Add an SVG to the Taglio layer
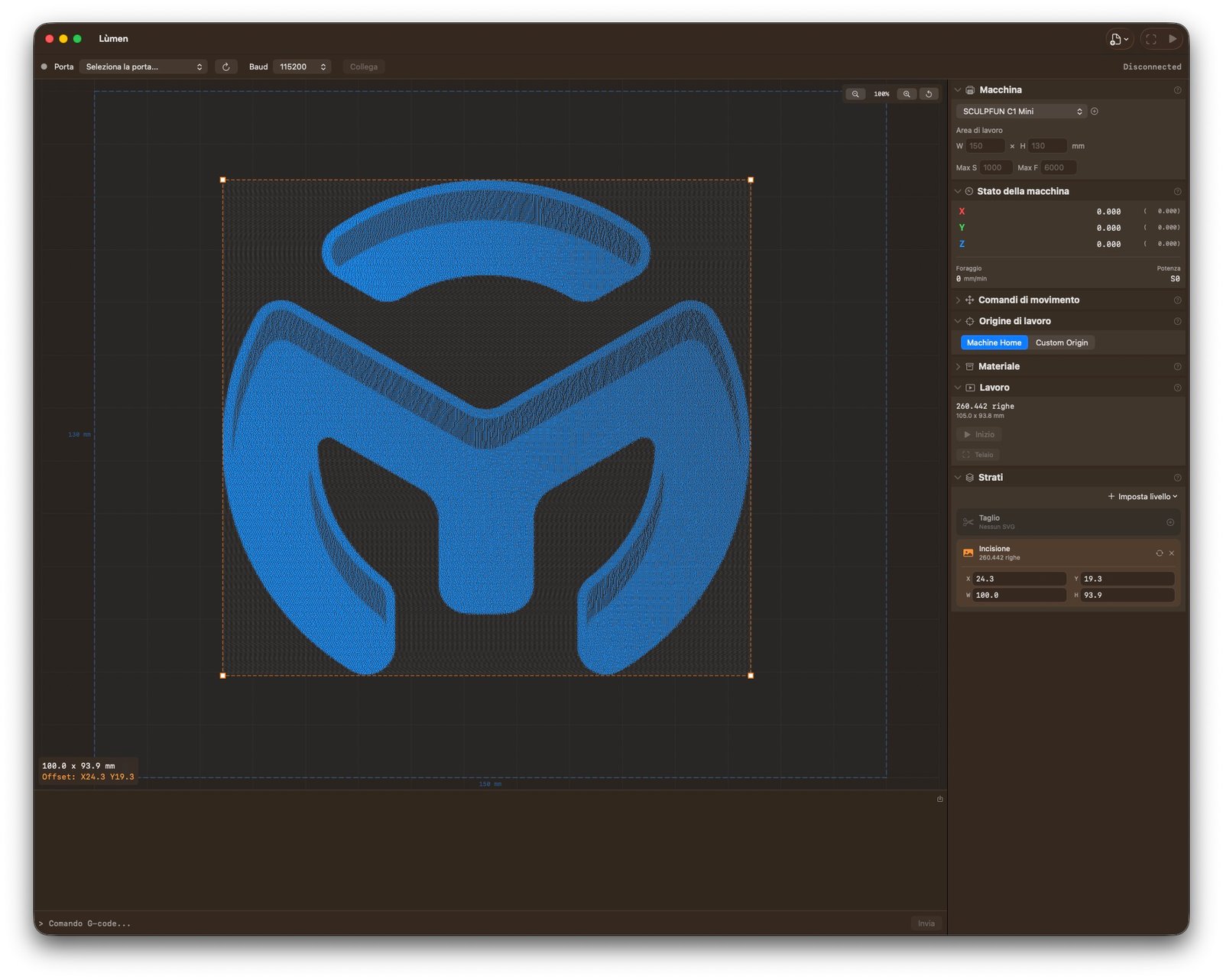This screenshot has height=980, width=1223. tap(1169, 522)
